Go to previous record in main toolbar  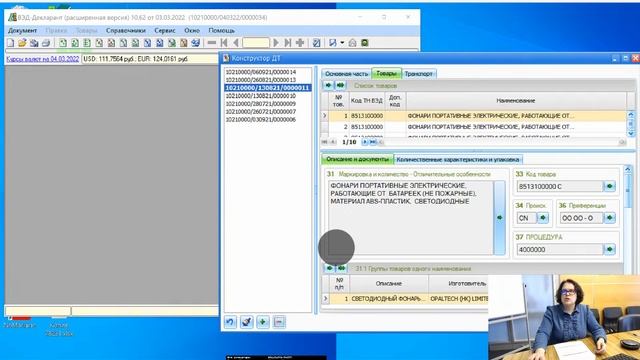pos(236,42)
